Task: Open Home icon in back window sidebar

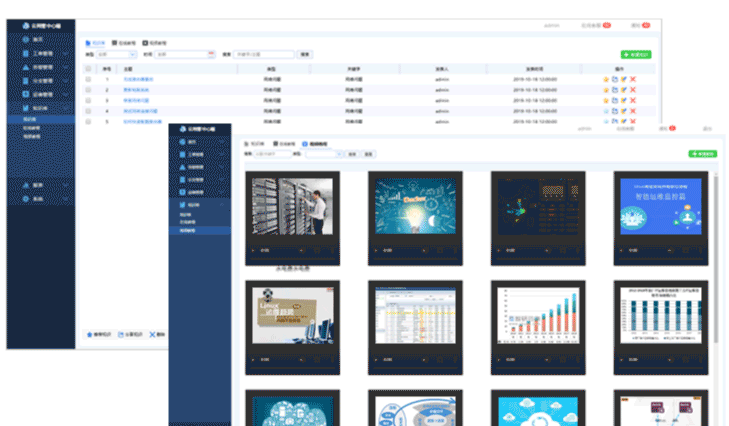Action: coord(26,40)
